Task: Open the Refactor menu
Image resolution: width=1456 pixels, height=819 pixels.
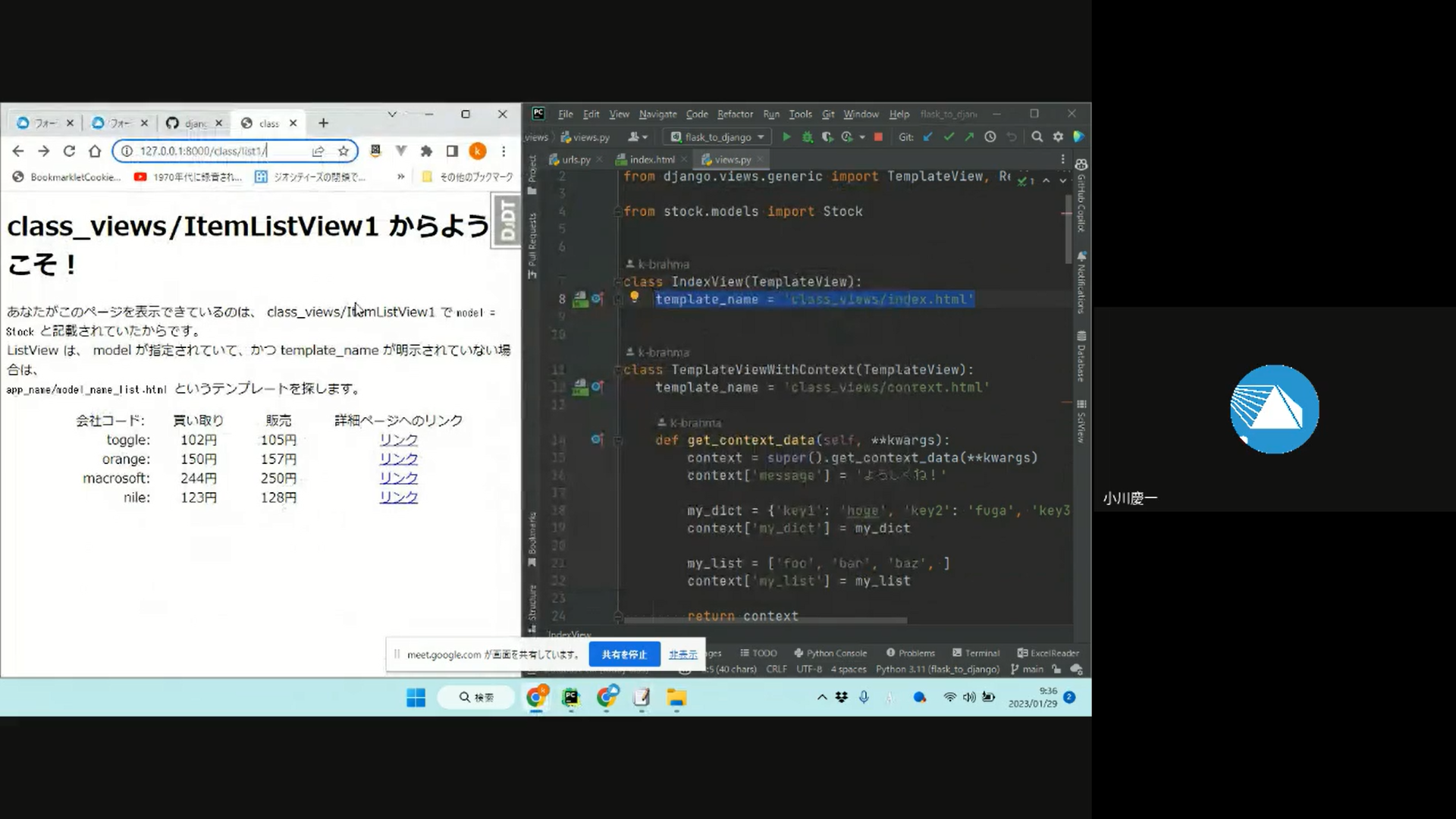Action: (735, 114)
